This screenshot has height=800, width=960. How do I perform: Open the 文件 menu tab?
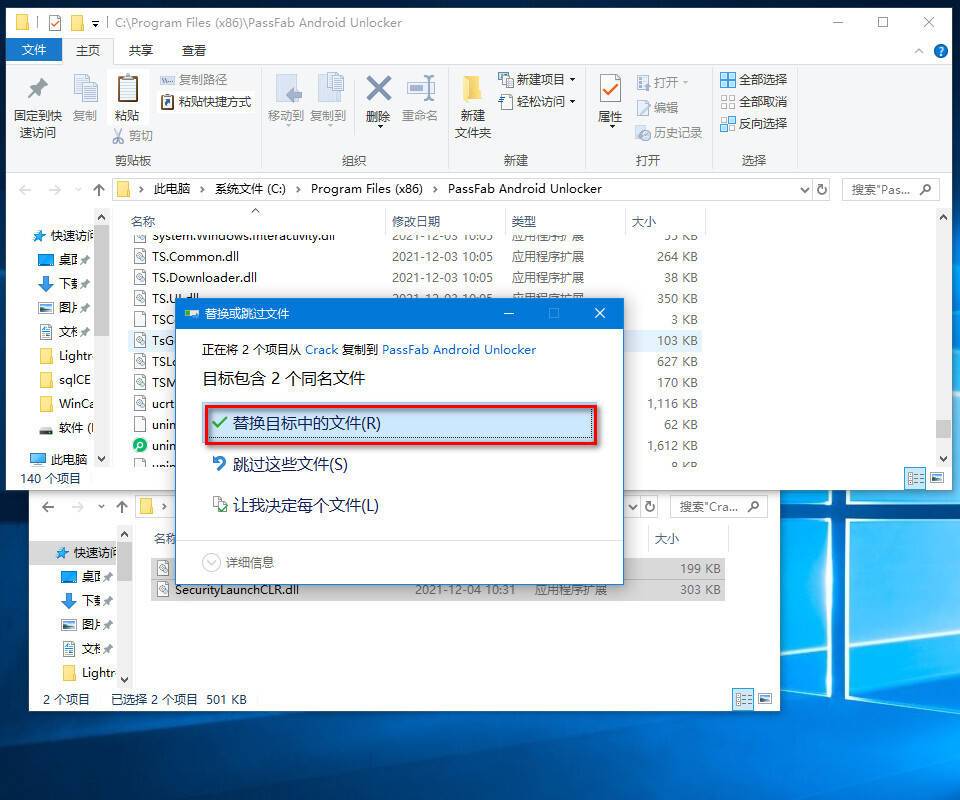tap(34, 50)
